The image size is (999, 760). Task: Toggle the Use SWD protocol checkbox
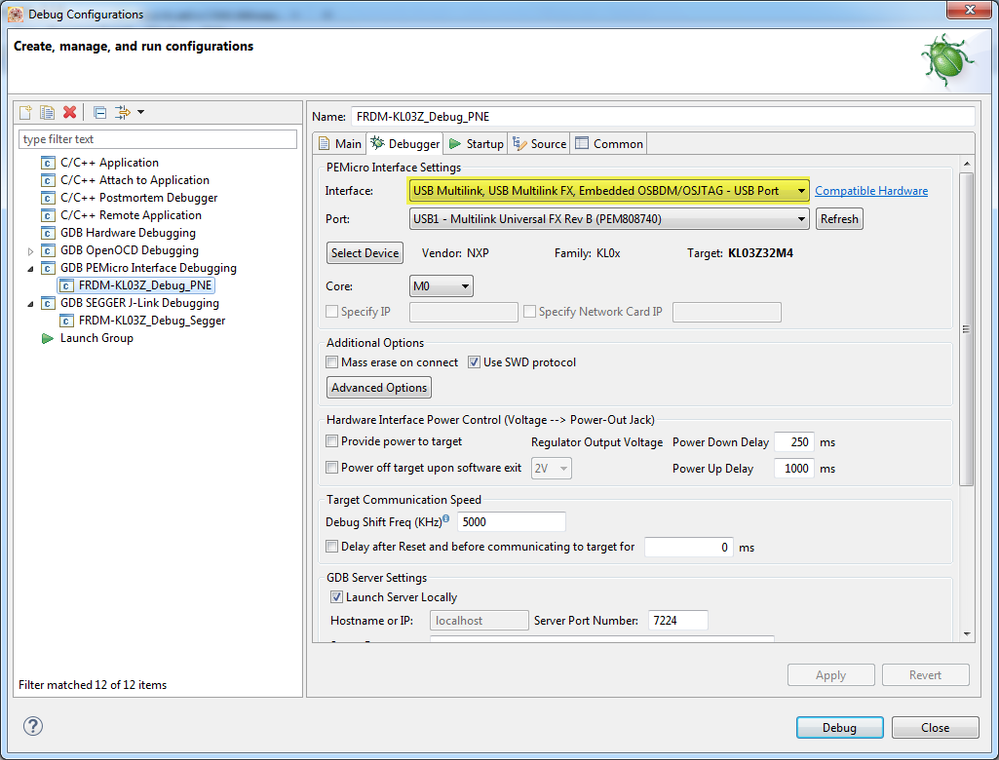[x=475, y=363]
